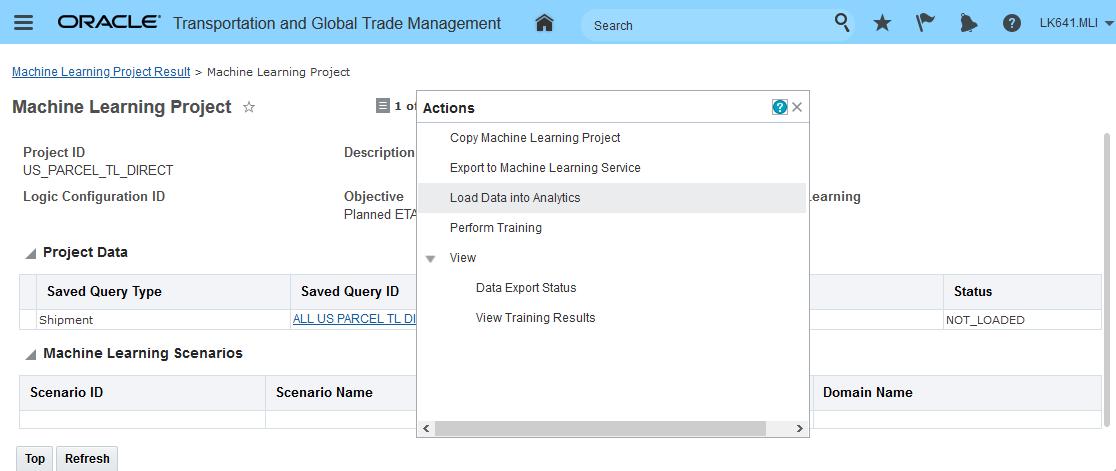Click in the Search input field
The width and height of the screenshot is (1116, 471).
705,25
